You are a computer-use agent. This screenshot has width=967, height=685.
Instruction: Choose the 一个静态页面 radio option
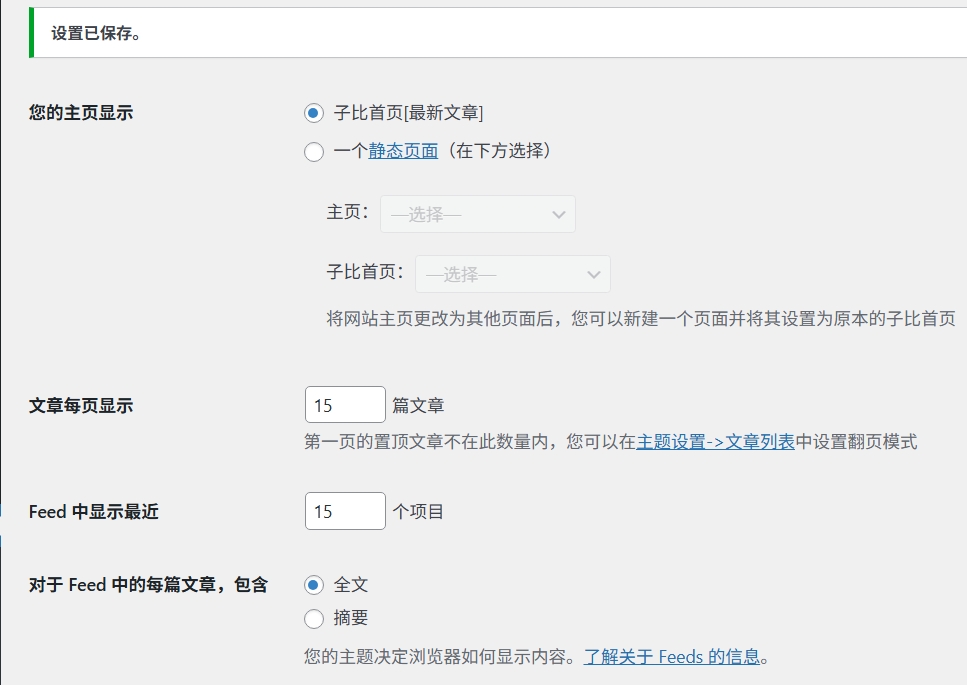(314, 152)
